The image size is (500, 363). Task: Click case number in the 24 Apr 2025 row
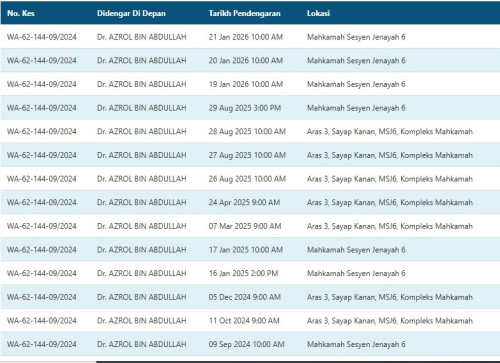click(x=42, y=203)
